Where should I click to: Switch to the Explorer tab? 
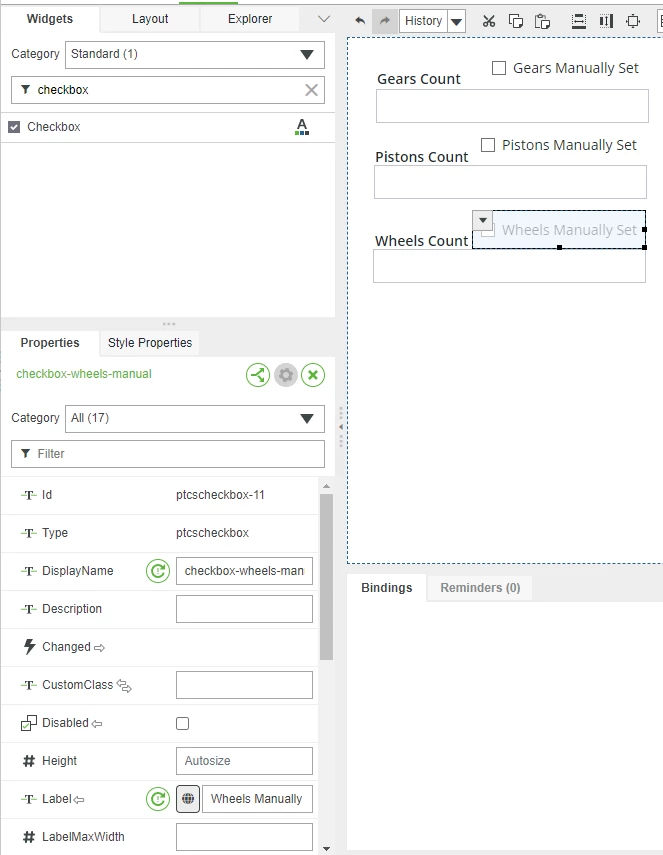click(x=250, y=19)
